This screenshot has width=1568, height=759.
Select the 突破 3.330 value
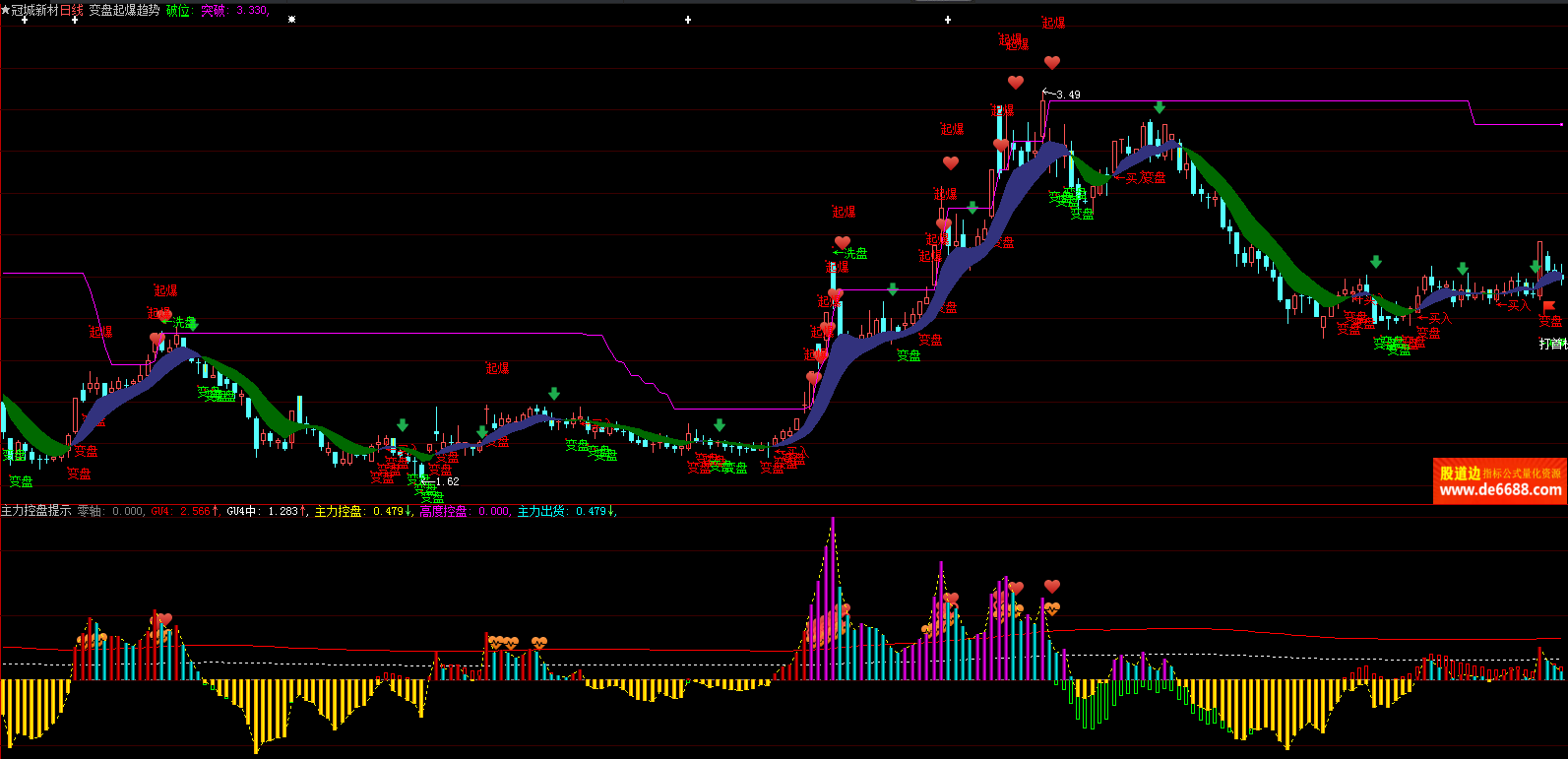[234, 10]
